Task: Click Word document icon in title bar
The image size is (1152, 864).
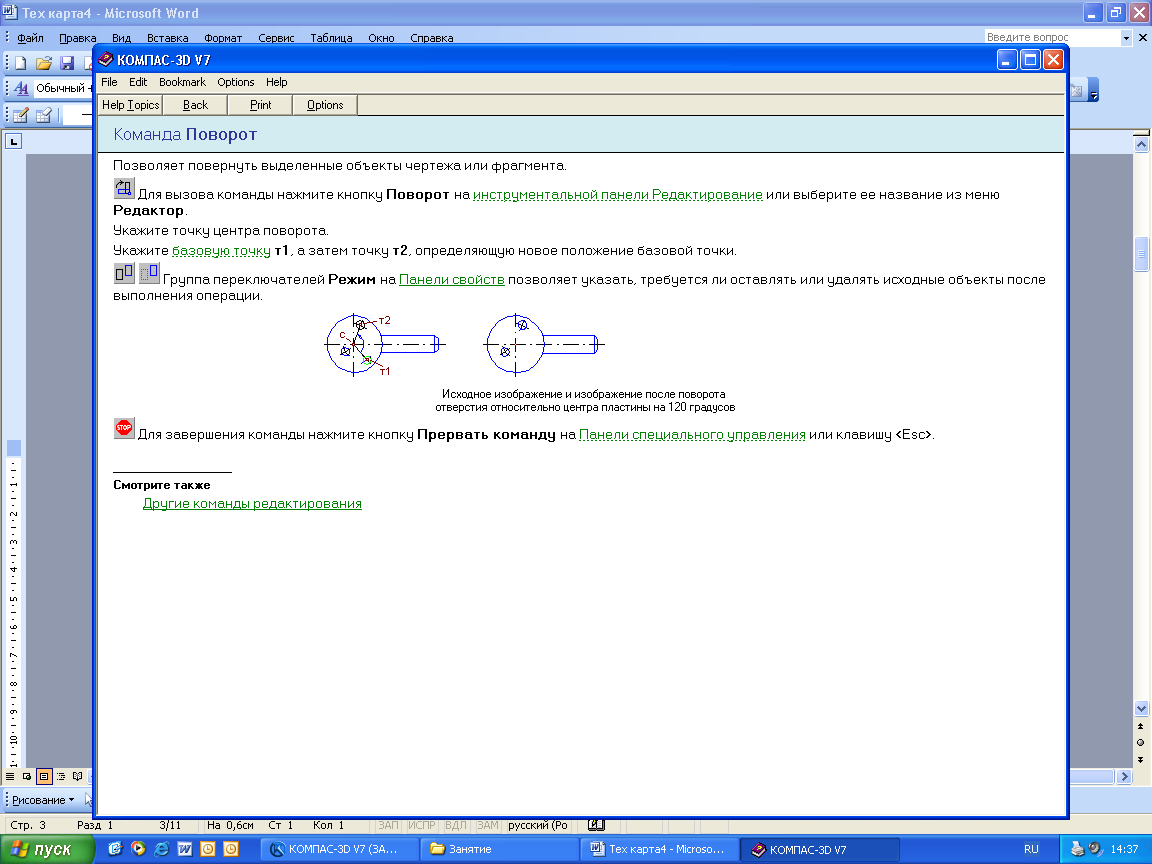Action: click(x=10, y=12)
